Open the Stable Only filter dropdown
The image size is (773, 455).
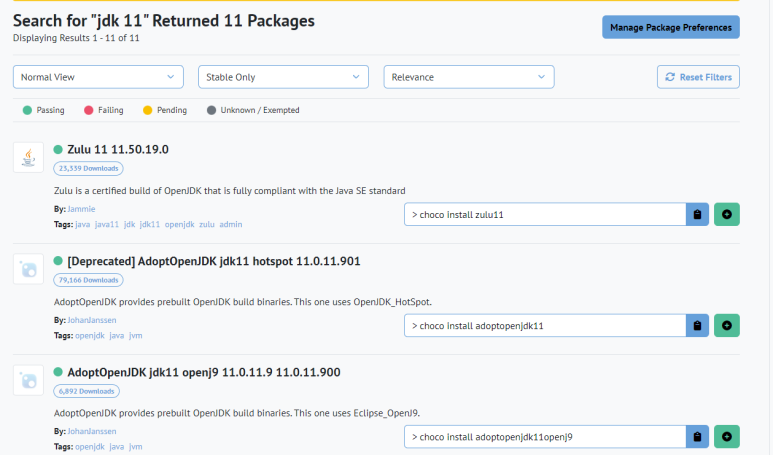tap(283, 77)
